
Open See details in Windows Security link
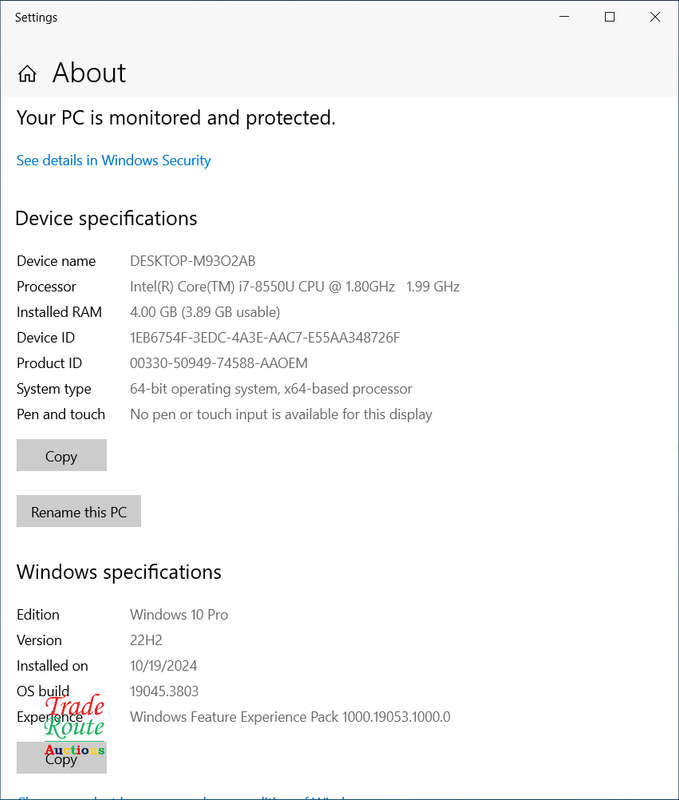(x=113, y=160)
